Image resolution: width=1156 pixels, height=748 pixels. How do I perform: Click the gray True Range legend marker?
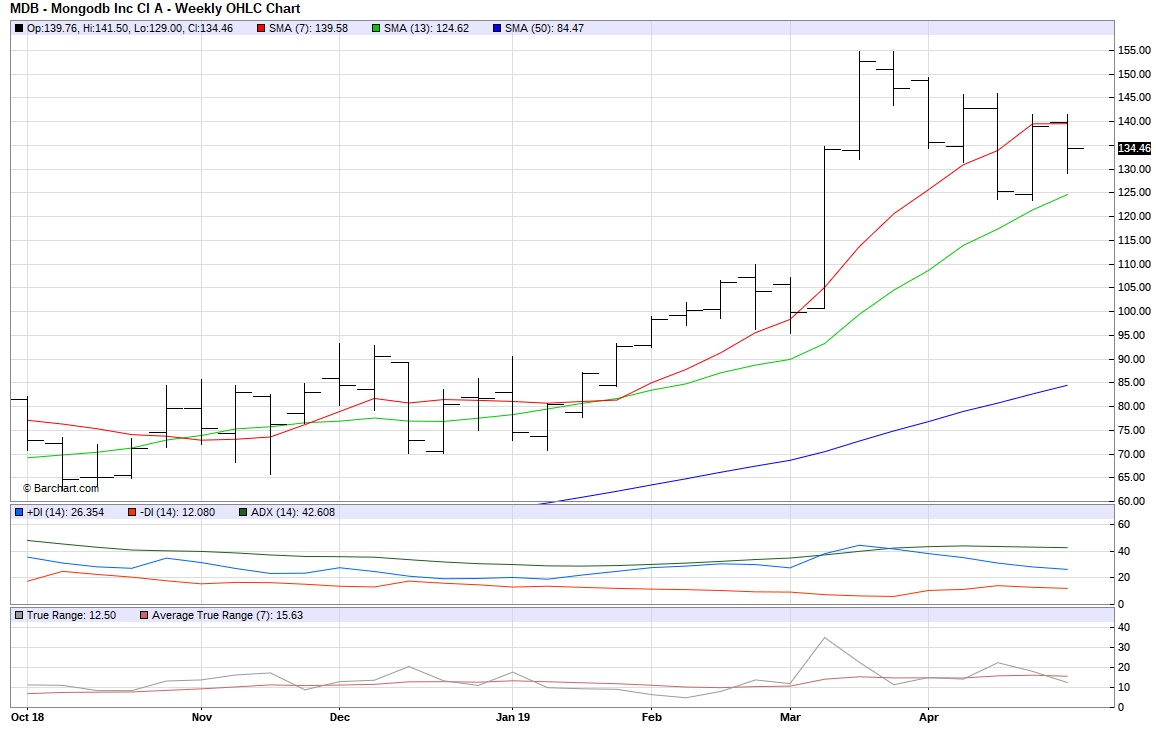click(x=19, y=615)
